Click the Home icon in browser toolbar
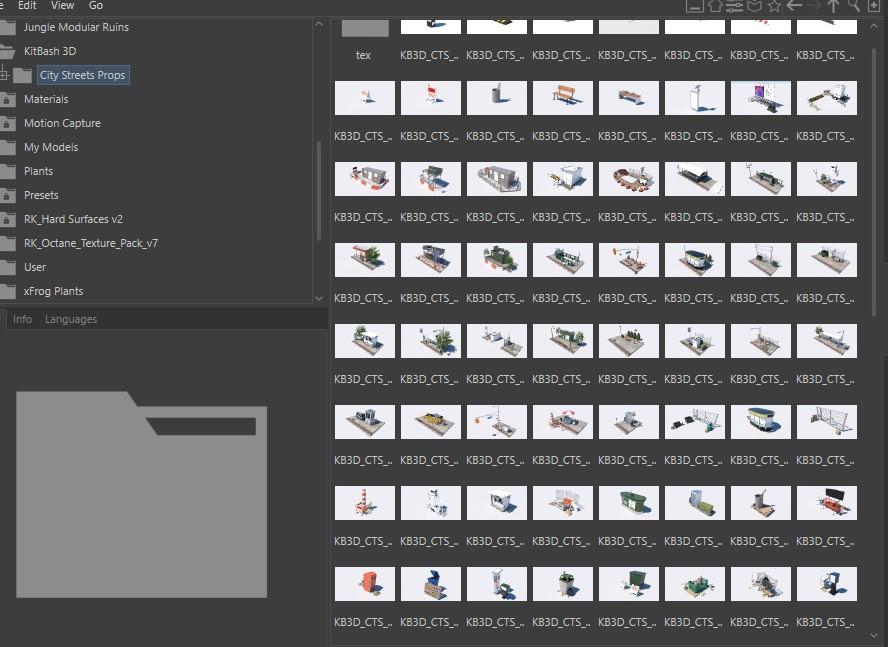This screenshot has height=647, width=888. tap(715, 6)
